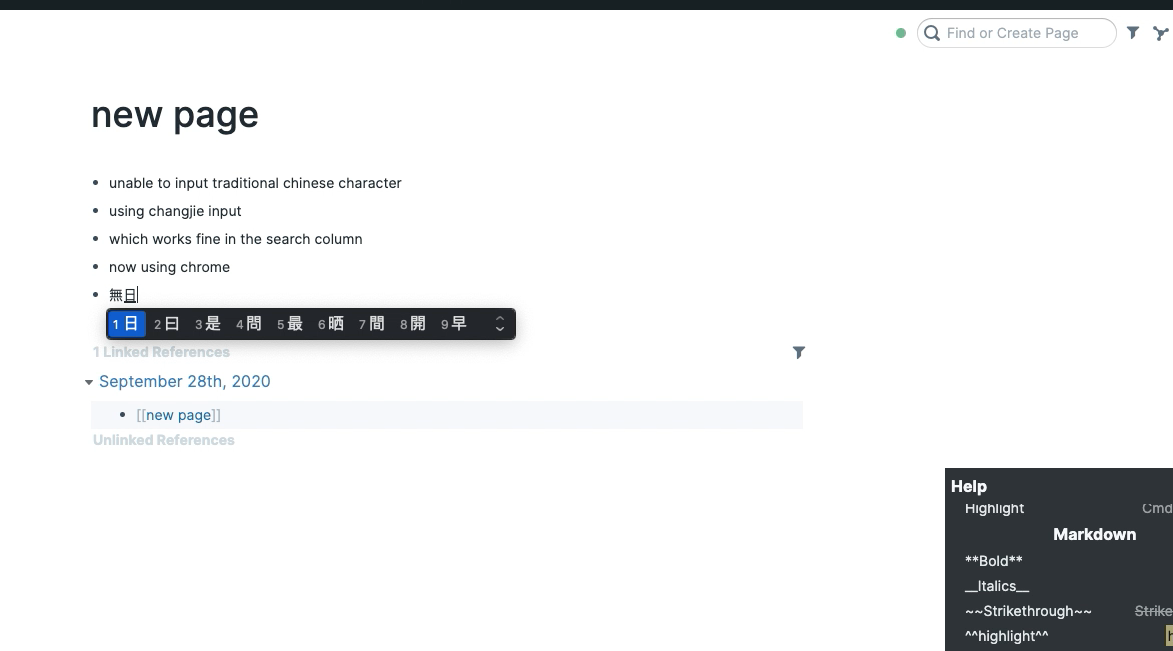
Task: Click the green sync status dot
Action: pyautogui.click(x=901, y=33)
